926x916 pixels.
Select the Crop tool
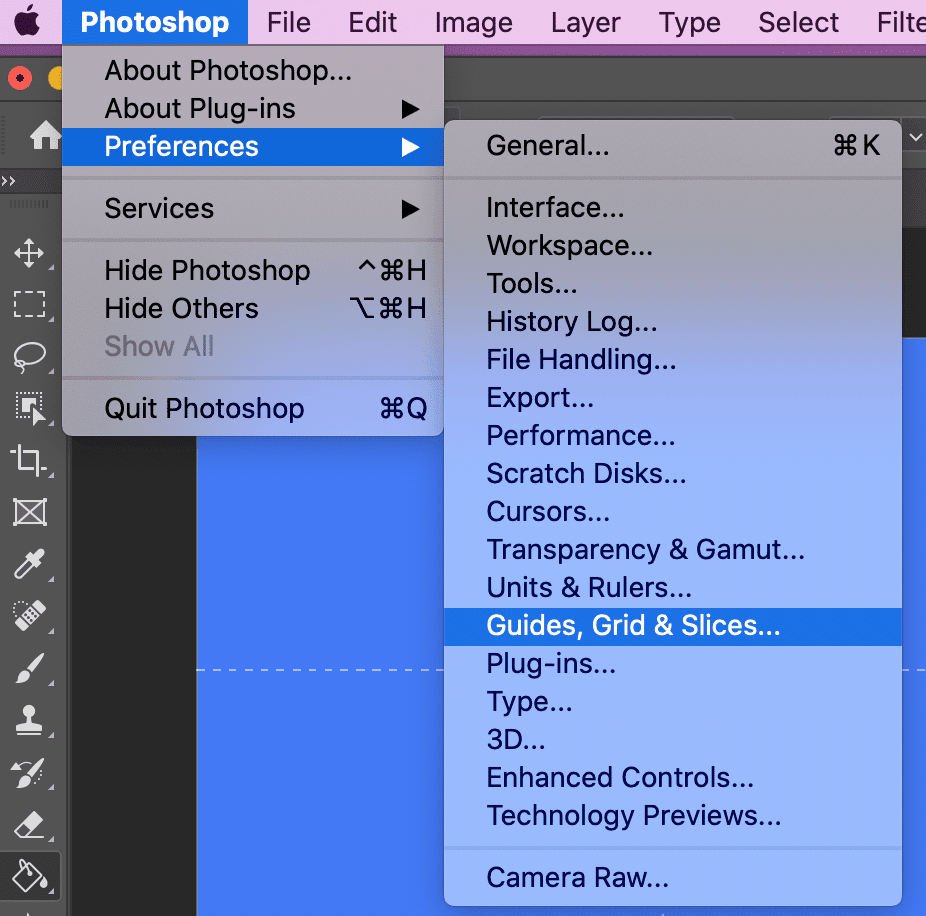pyautogui.click(x=31, y=461)
